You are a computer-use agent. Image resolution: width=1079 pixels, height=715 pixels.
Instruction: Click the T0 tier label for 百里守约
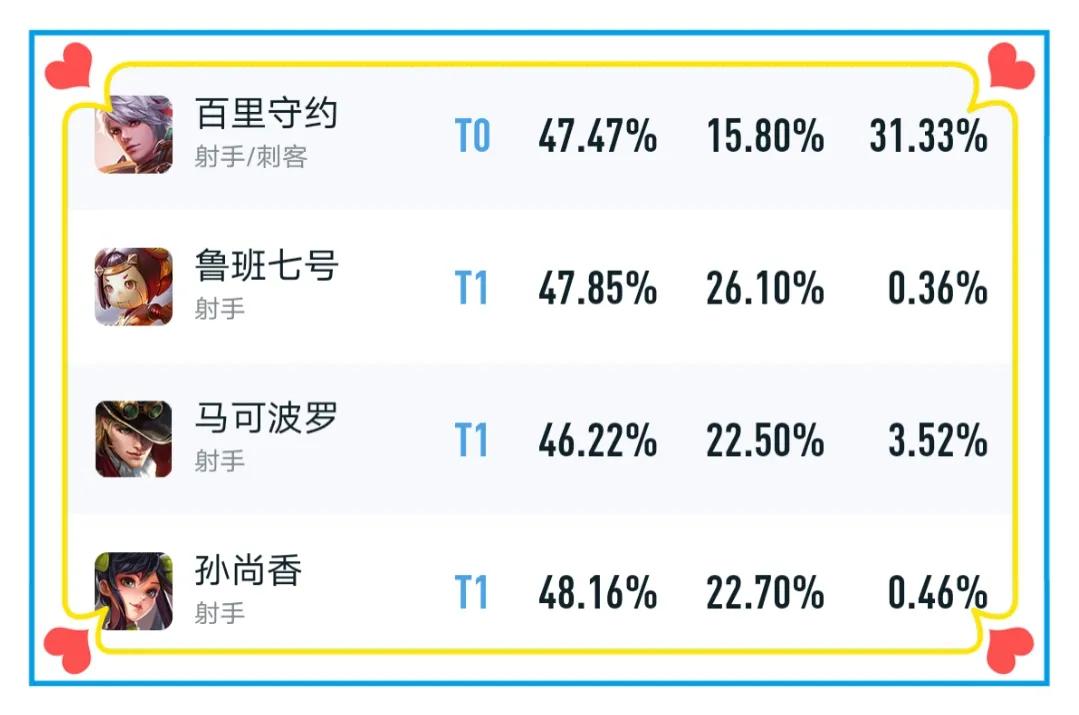point(473,136)
